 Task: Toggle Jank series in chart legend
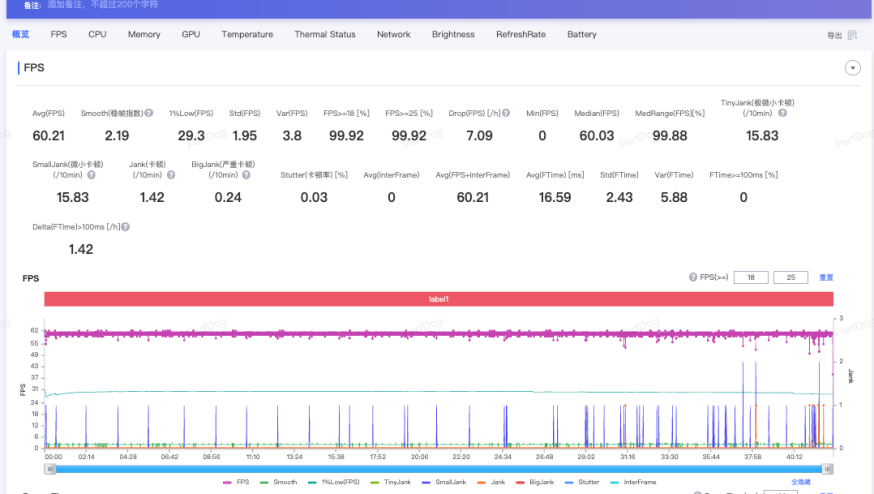(x=491, y=482)
